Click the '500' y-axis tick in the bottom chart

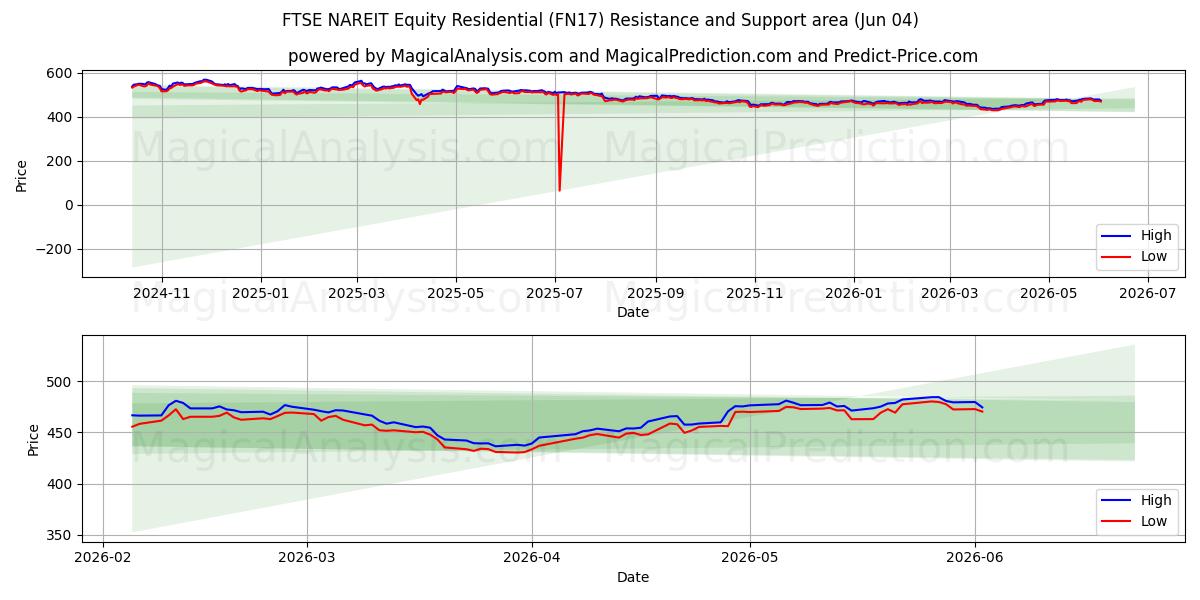pos(59,382)
